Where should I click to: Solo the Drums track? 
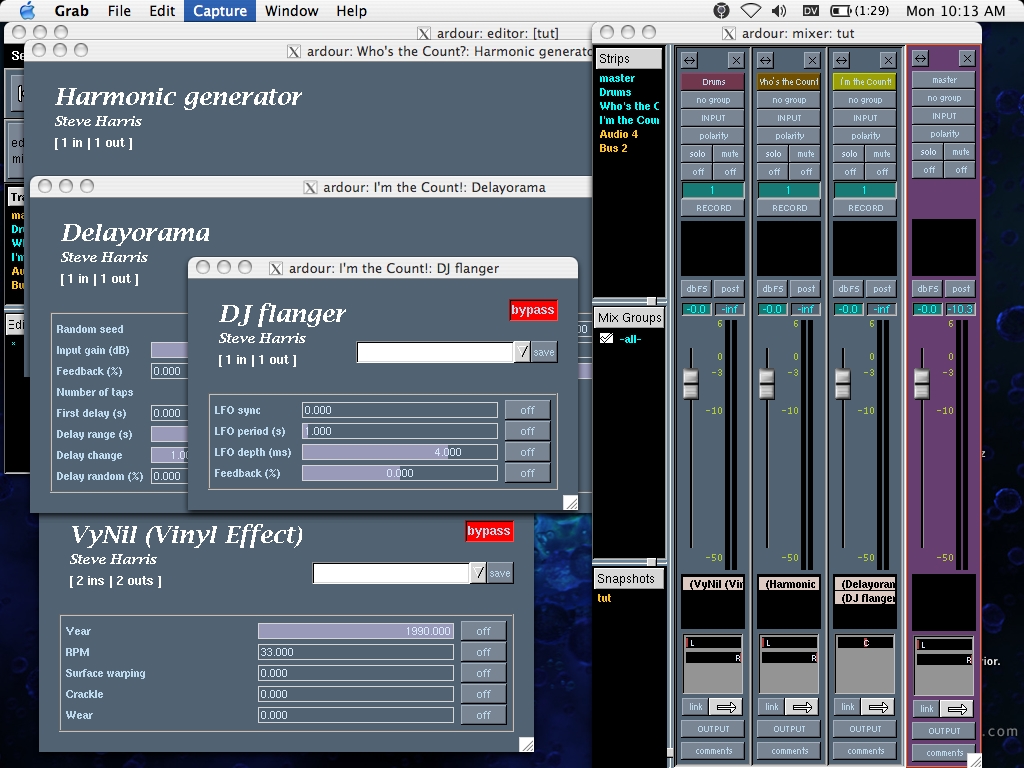(x=697, y=154)
